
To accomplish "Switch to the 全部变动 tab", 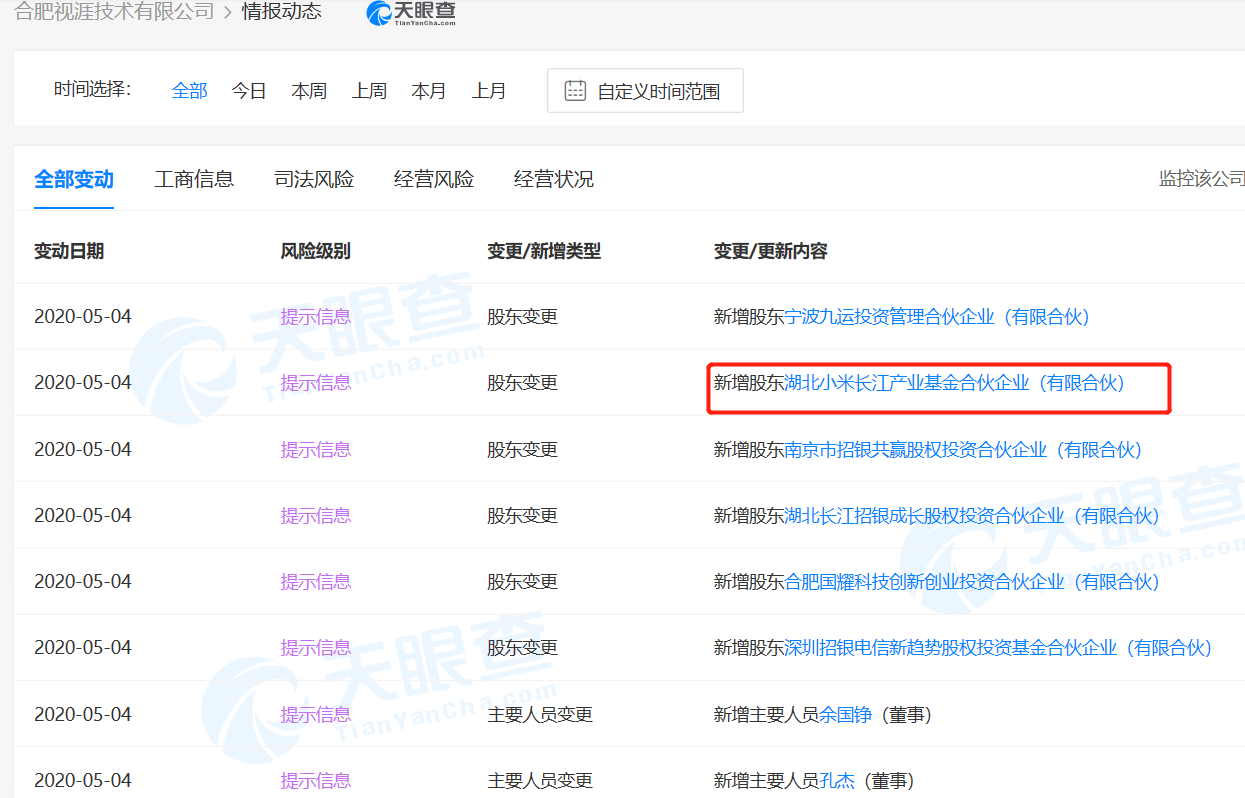I will click(x=74, y=180).
